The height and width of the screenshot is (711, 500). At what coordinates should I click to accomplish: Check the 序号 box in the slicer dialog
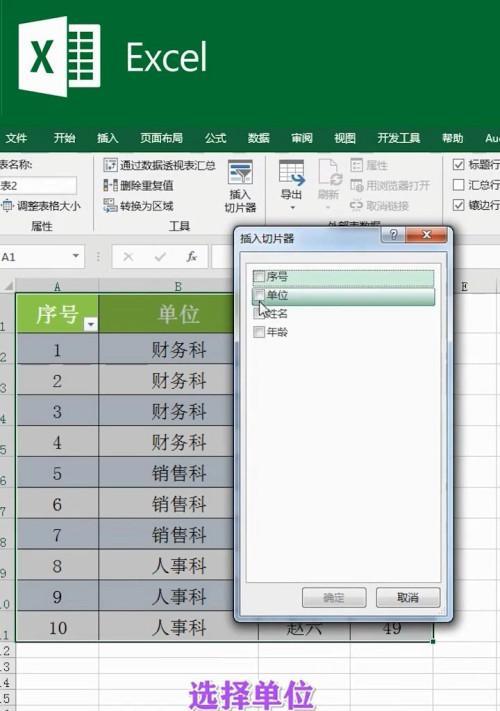pos(259,276)
